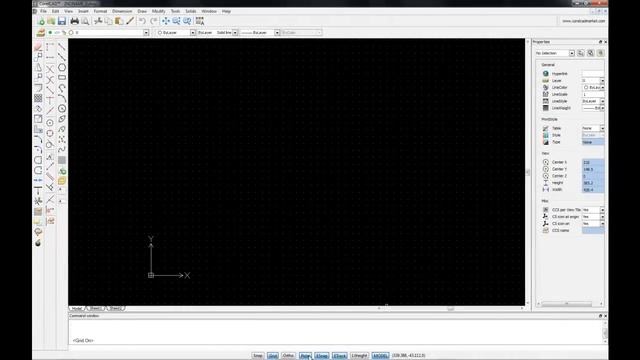Select the Zoom Previous tool

pos(187,21)
